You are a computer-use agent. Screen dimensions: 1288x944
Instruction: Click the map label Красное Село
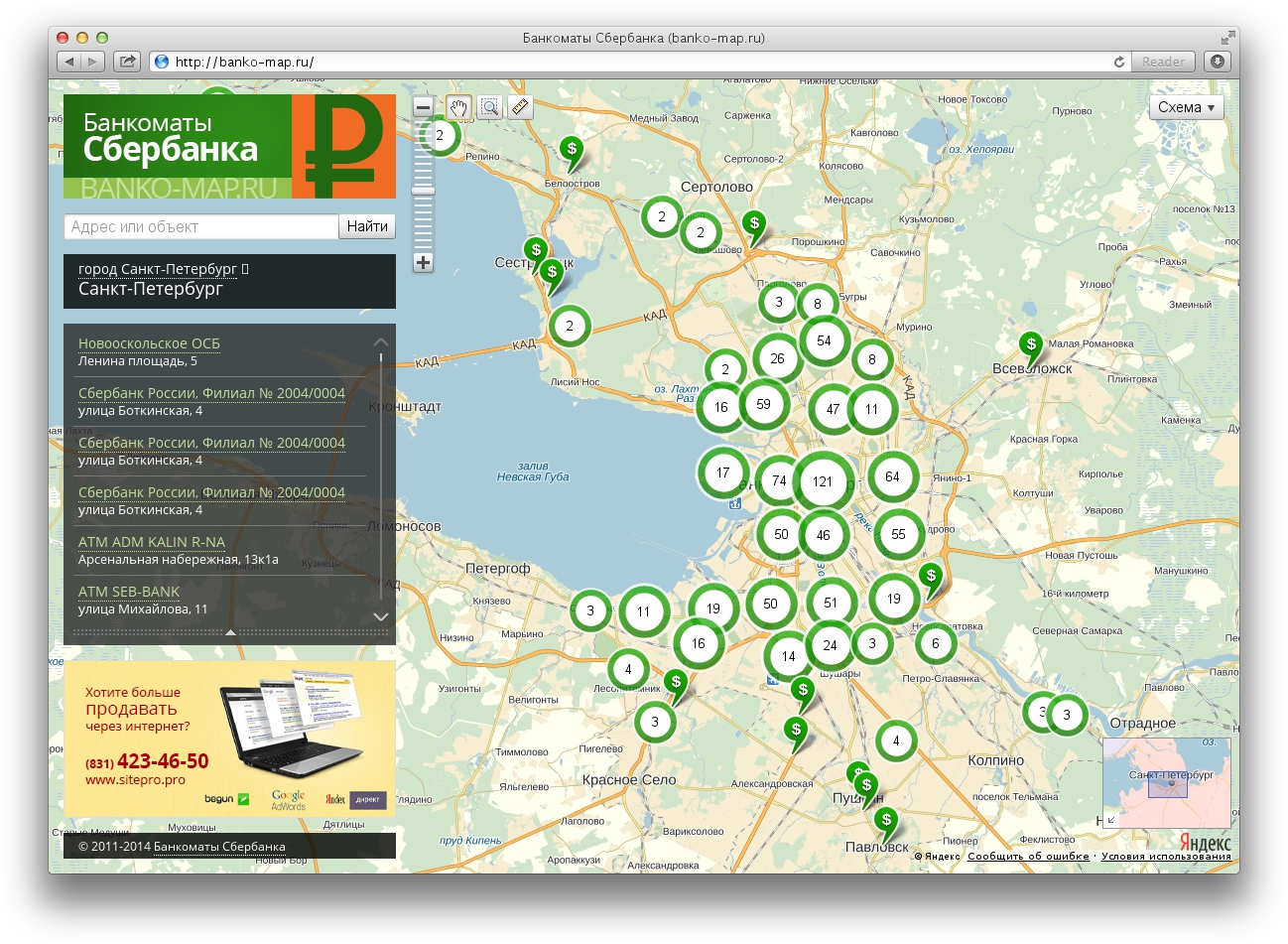point(629,780)
